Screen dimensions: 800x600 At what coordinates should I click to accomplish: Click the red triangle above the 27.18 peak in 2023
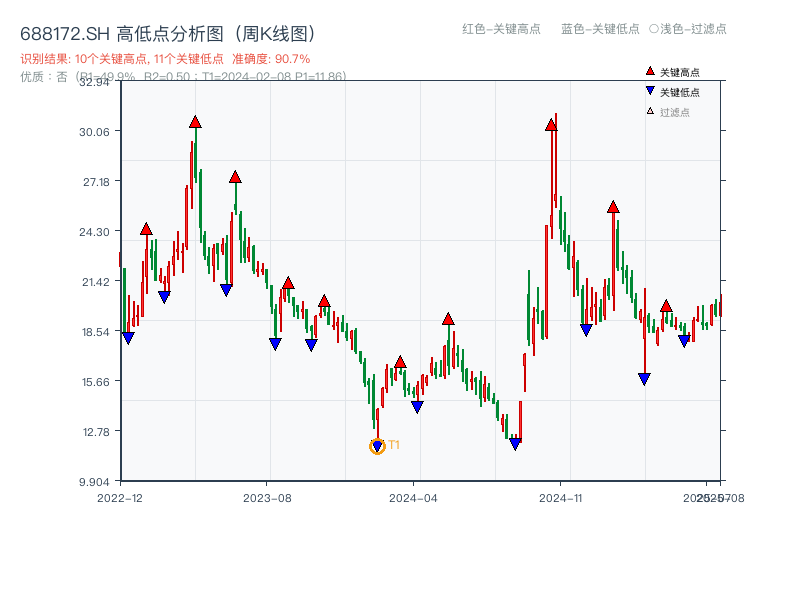[x=234, y=176]
